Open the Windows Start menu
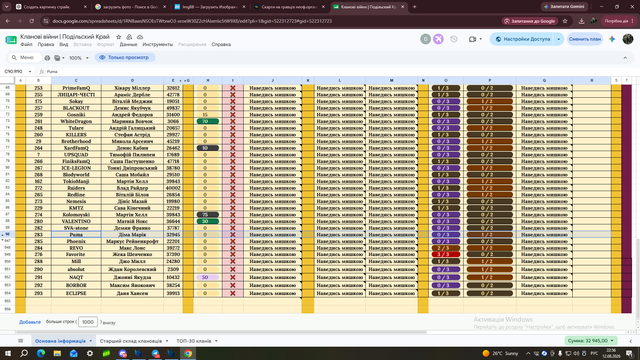The image size is (640, 360). pyautogui.click(x=7, y=353)
